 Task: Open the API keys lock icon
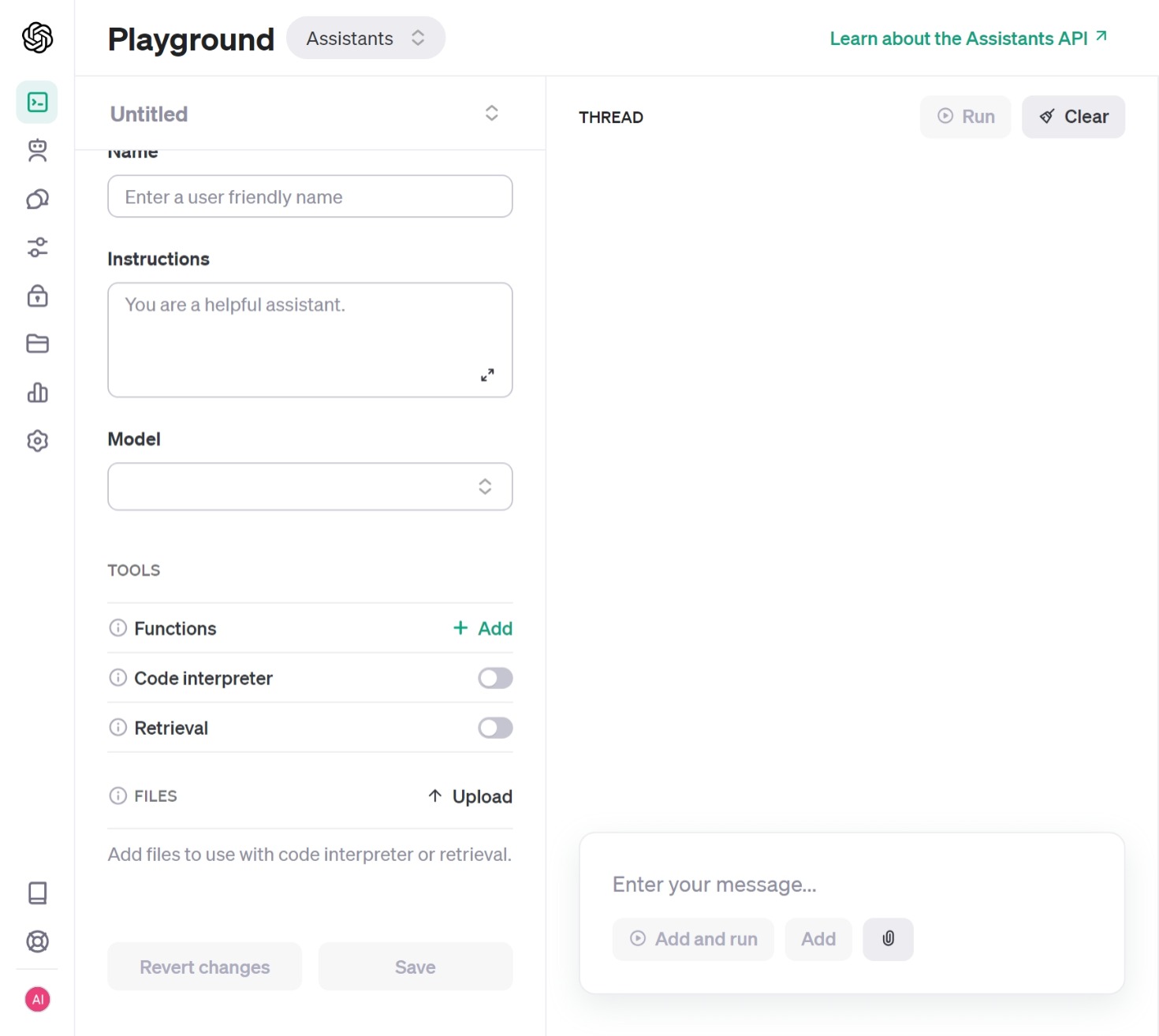[x=37, y=296]
